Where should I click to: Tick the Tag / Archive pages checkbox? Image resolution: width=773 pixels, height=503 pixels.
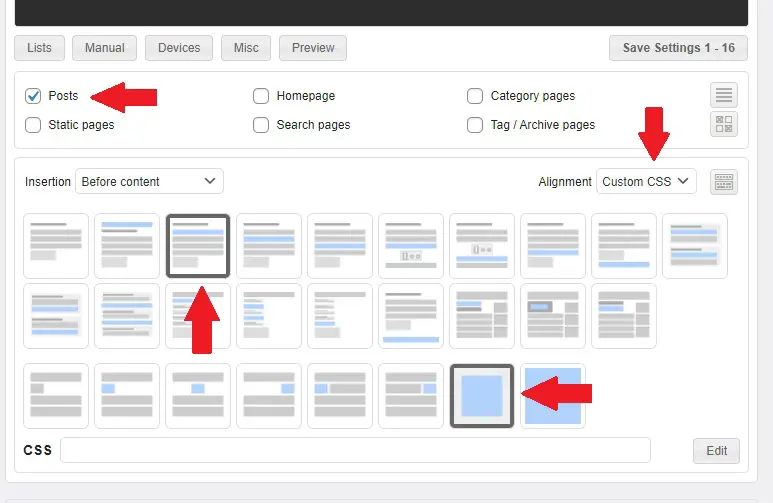pos(475,125)
